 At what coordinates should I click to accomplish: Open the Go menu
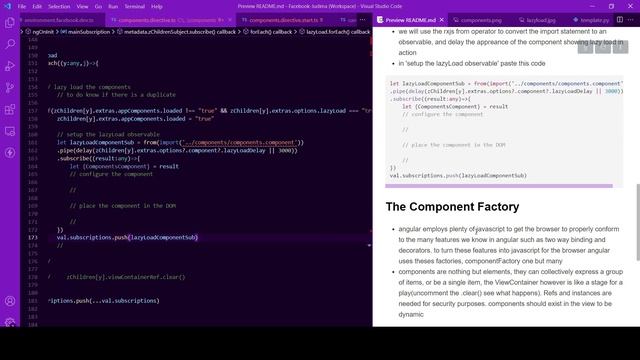98,7
